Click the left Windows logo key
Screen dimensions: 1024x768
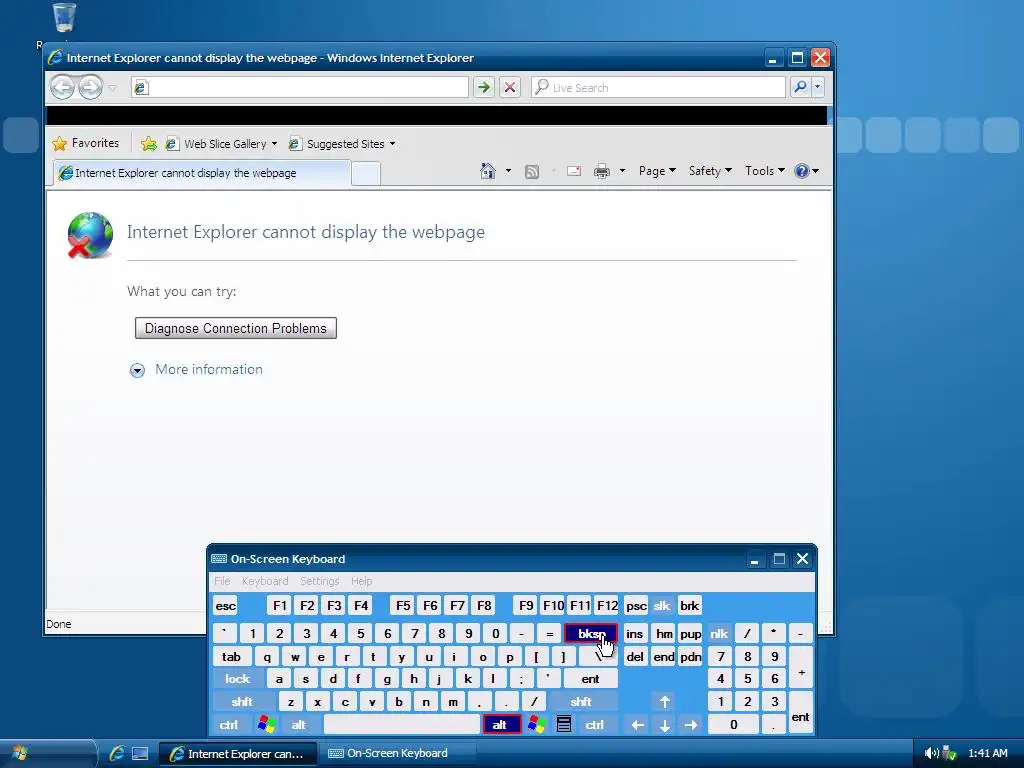click(266, 725)
